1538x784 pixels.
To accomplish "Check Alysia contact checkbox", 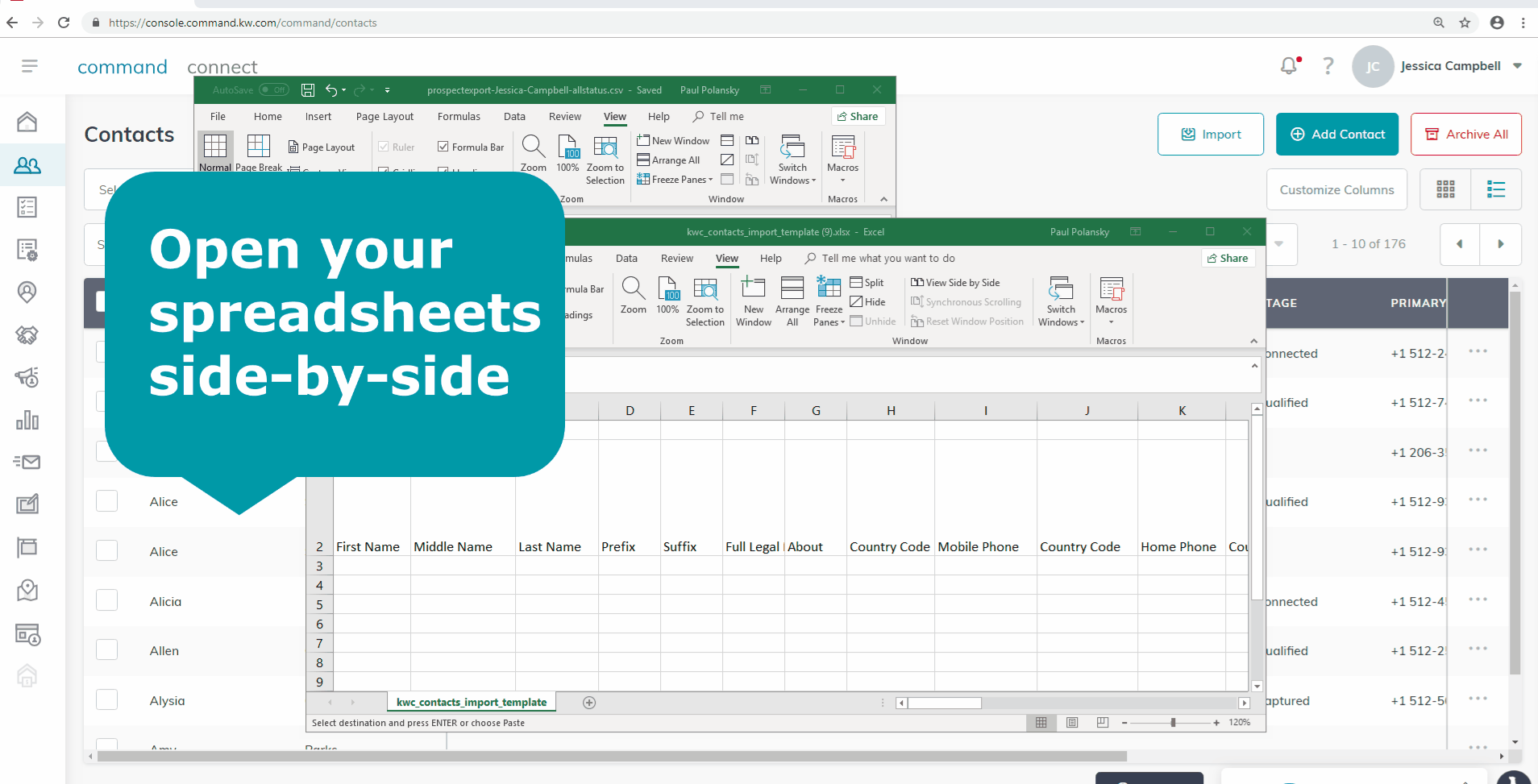I will pyautogui.click(x=107, y=700).
